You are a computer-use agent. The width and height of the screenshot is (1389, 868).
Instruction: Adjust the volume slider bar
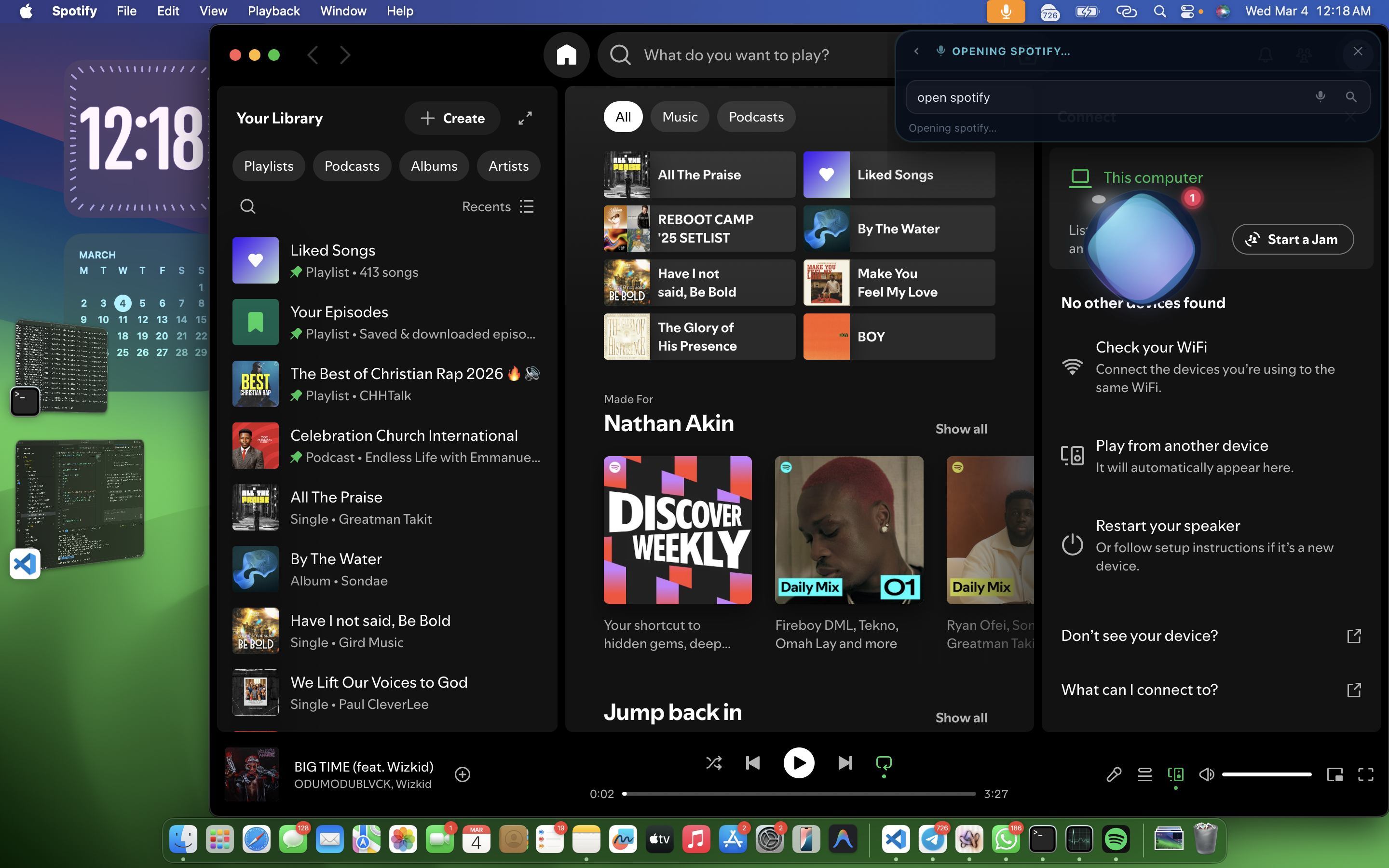pyautogui.click(x=1266, y=774)
